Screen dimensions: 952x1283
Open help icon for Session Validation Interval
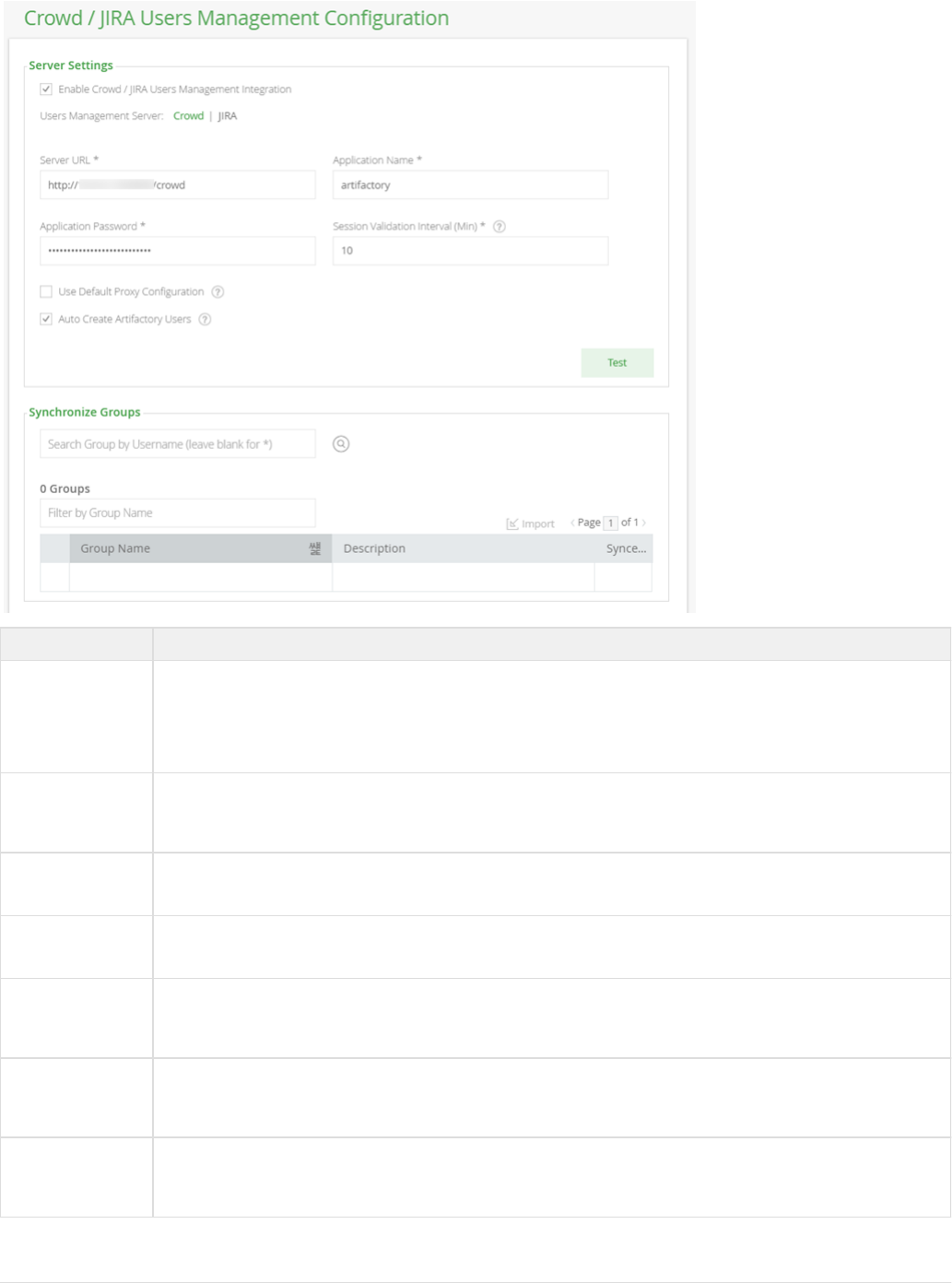[500, 227]
